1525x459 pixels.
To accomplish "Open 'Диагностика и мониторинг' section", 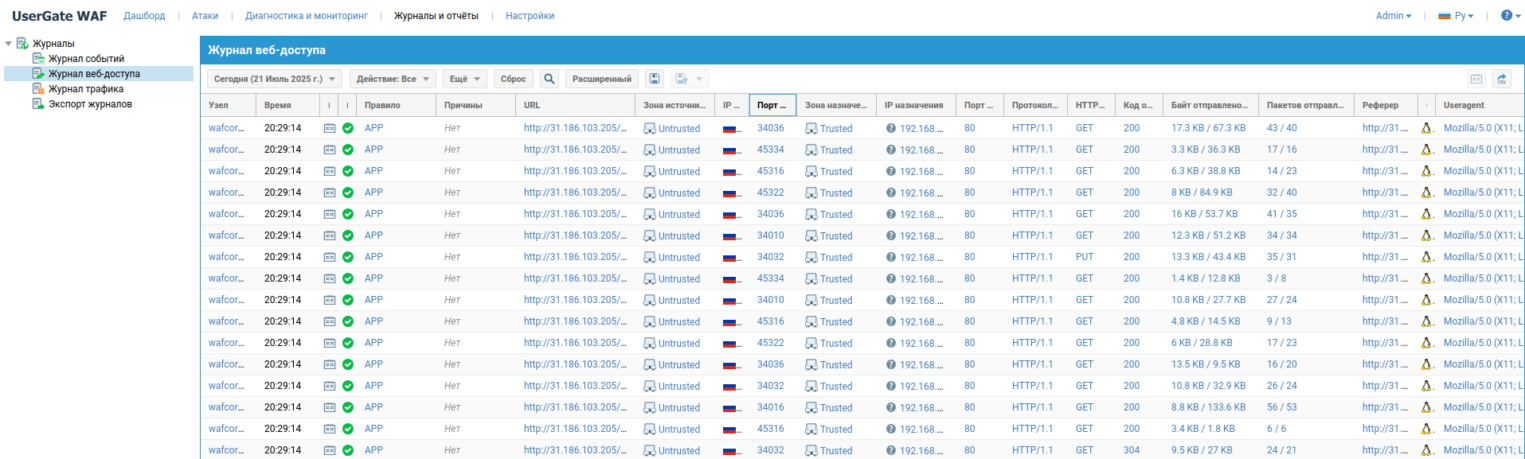I will [x=306, y=16].
